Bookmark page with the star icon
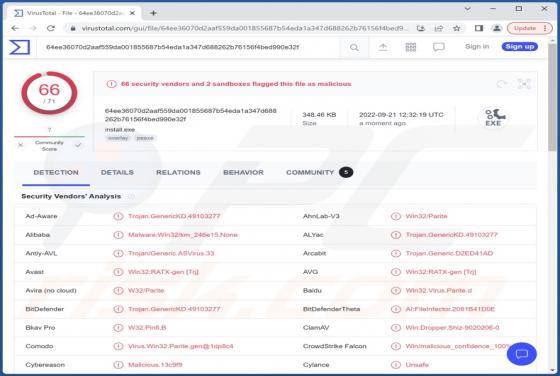The image size is (560, 376). [x=456, y=28]
